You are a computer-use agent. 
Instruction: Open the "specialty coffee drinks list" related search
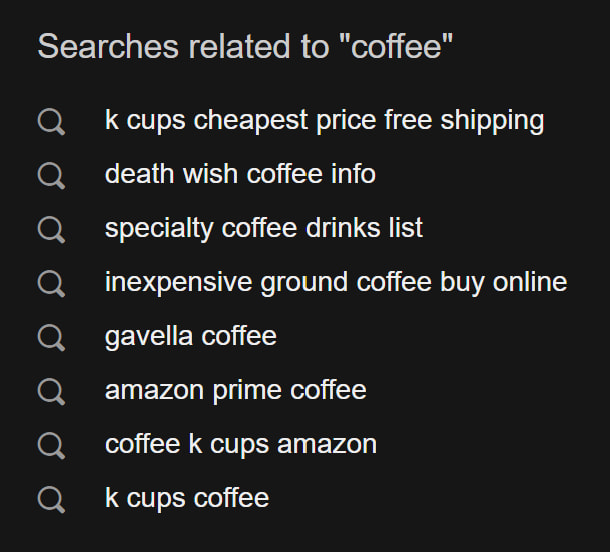(x=263, y=228)
